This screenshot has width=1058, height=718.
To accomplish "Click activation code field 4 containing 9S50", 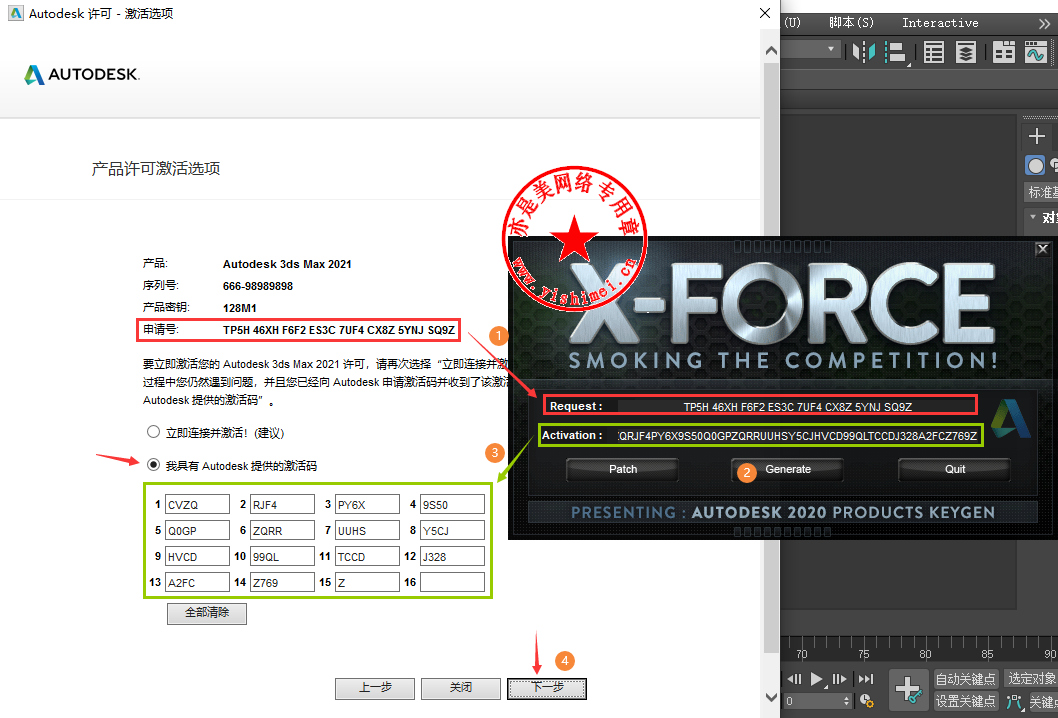I will (x=452, y=505).
